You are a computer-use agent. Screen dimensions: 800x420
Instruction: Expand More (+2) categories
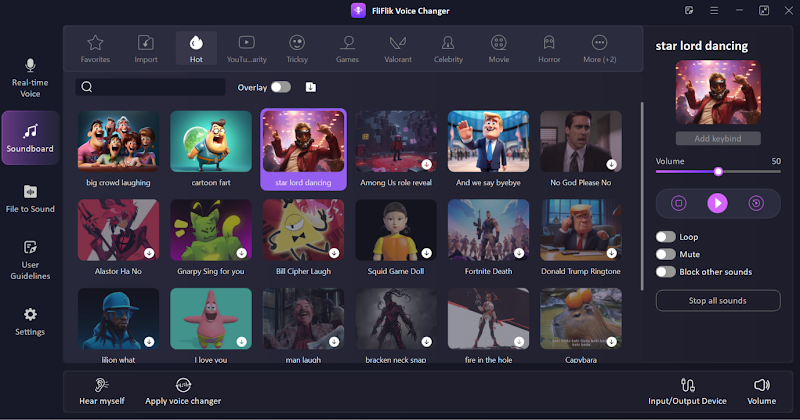click(599, 48)
